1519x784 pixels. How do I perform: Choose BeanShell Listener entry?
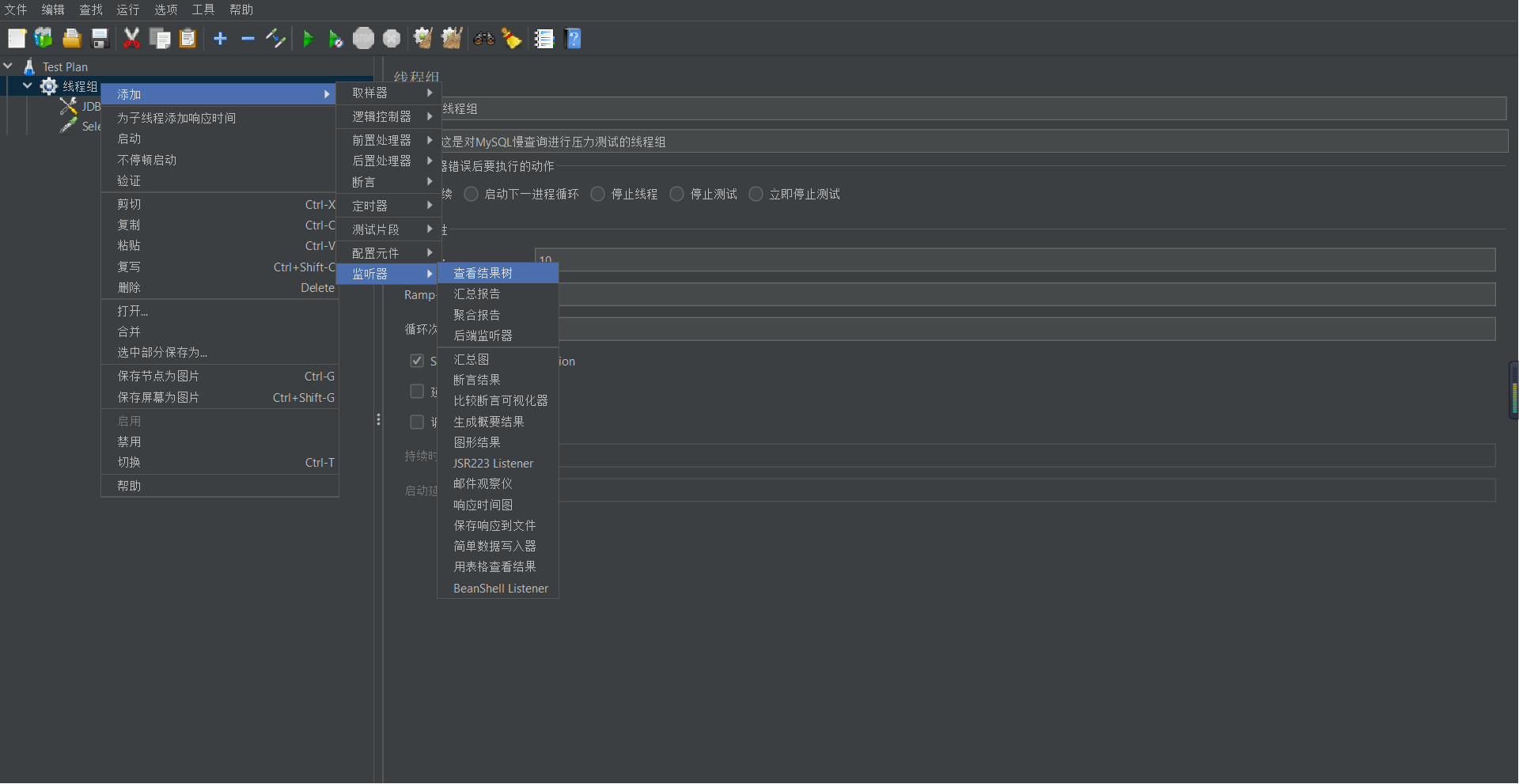tap(498, 589)
